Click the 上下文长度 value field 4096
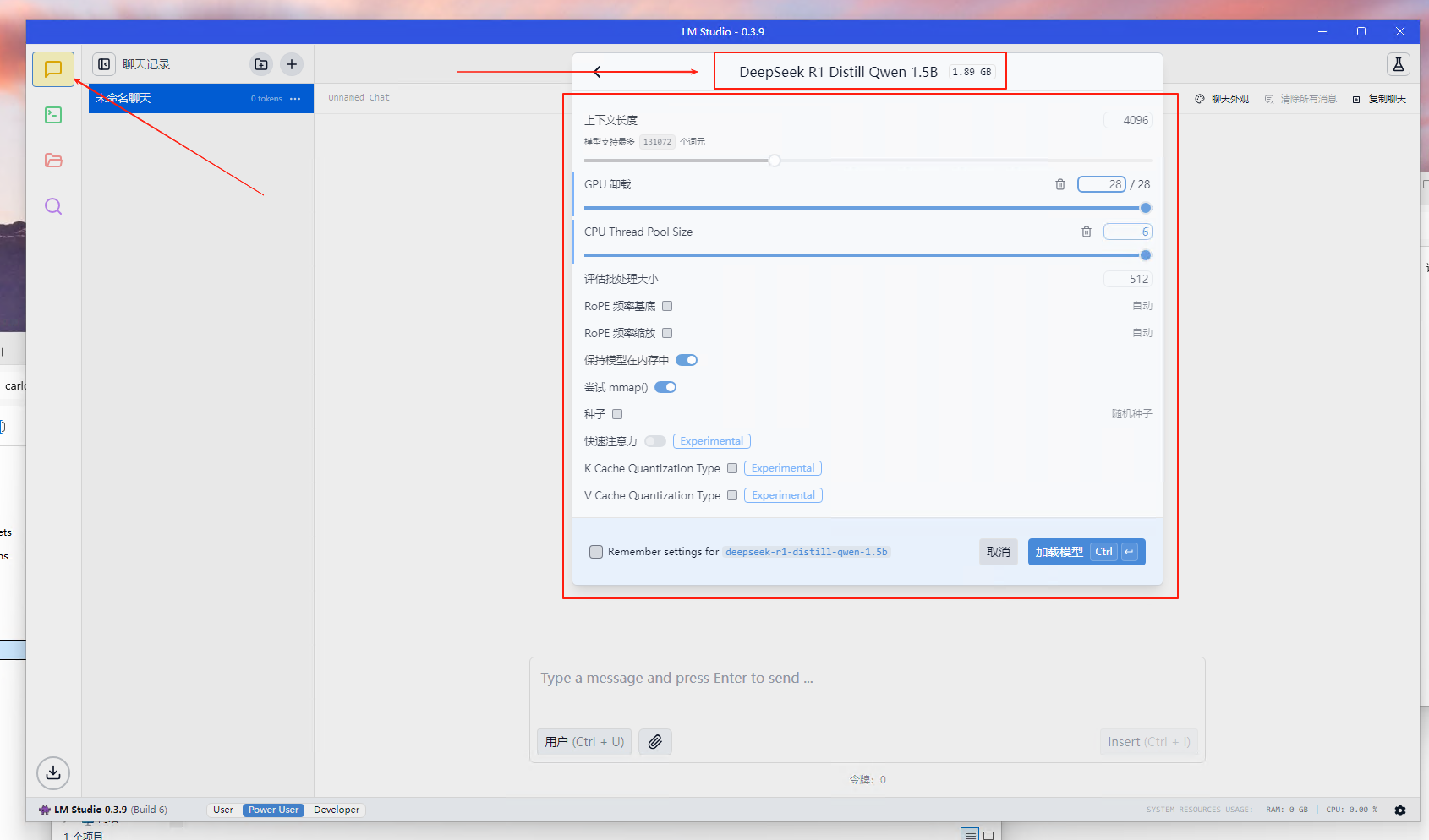The height and width of the screenshot is (840, 1429). [1128, 120]
